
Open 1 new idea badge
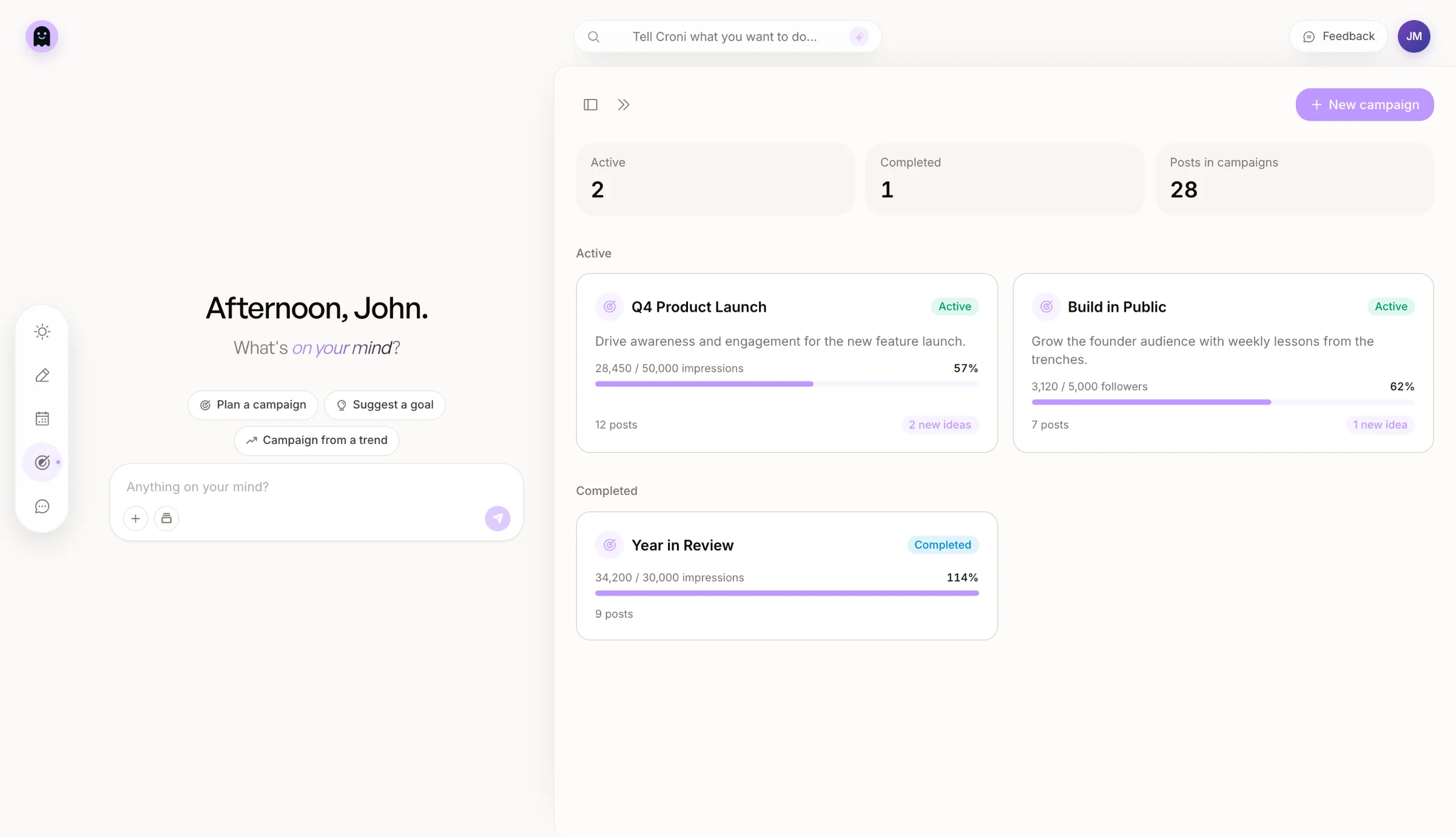point(1380,425)
